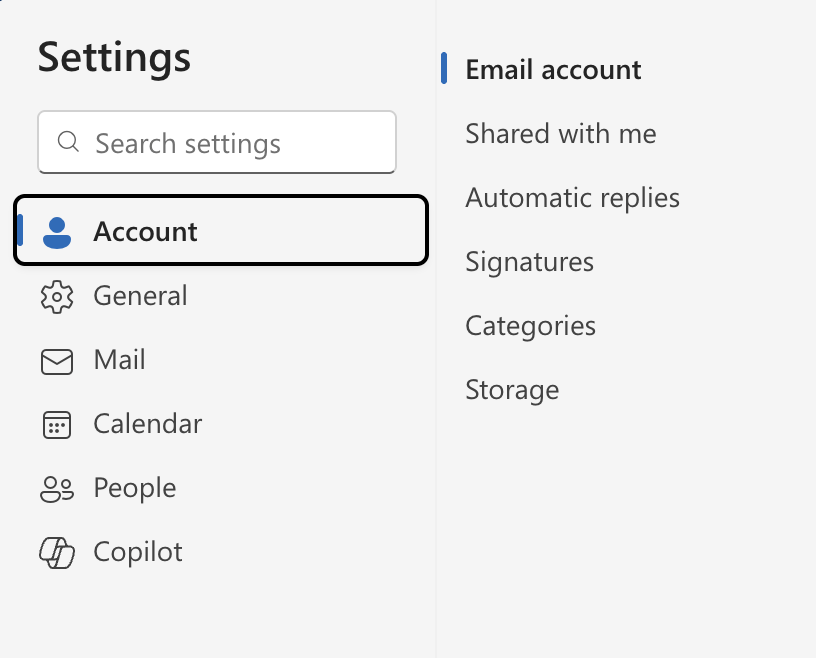This screenshot has height=658, width=816.
Task: Go to Signatures settings
Action: (529, 262)
